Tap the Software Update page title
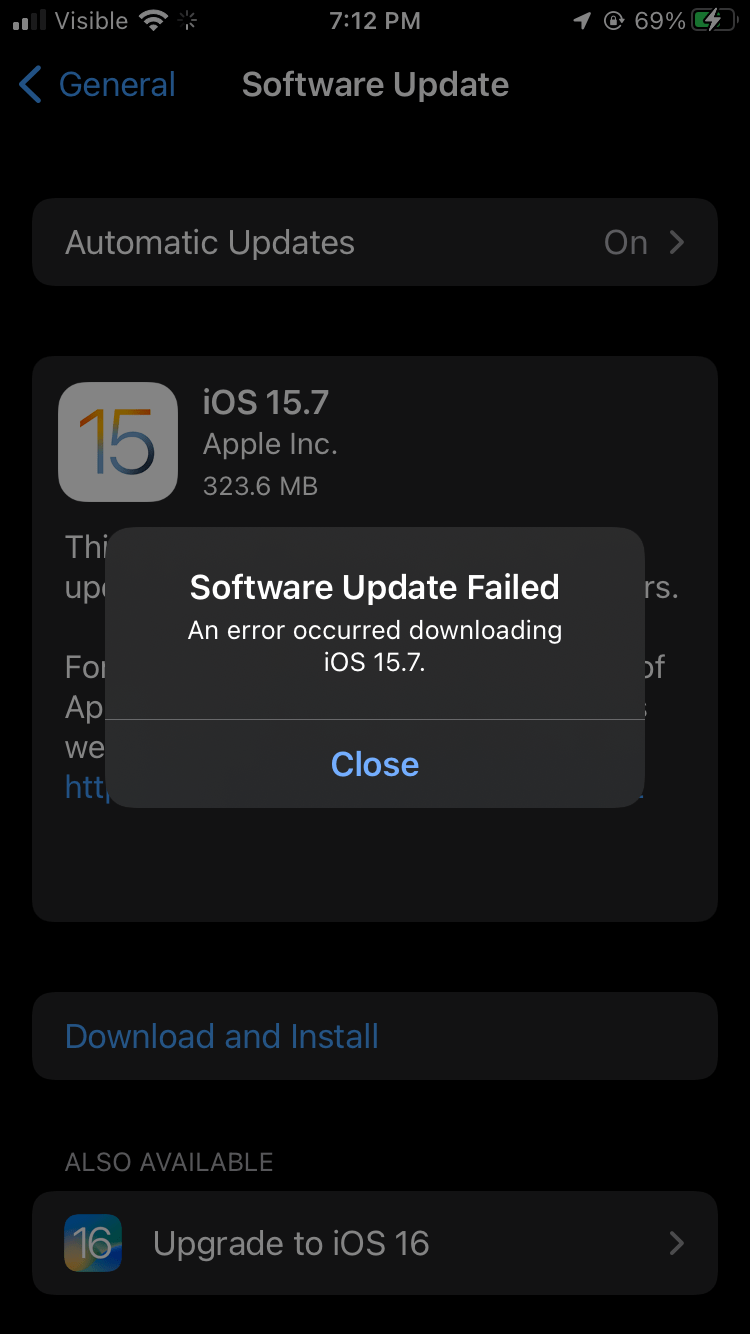Viewport: 750px width, 1334px height. (375, 85)
